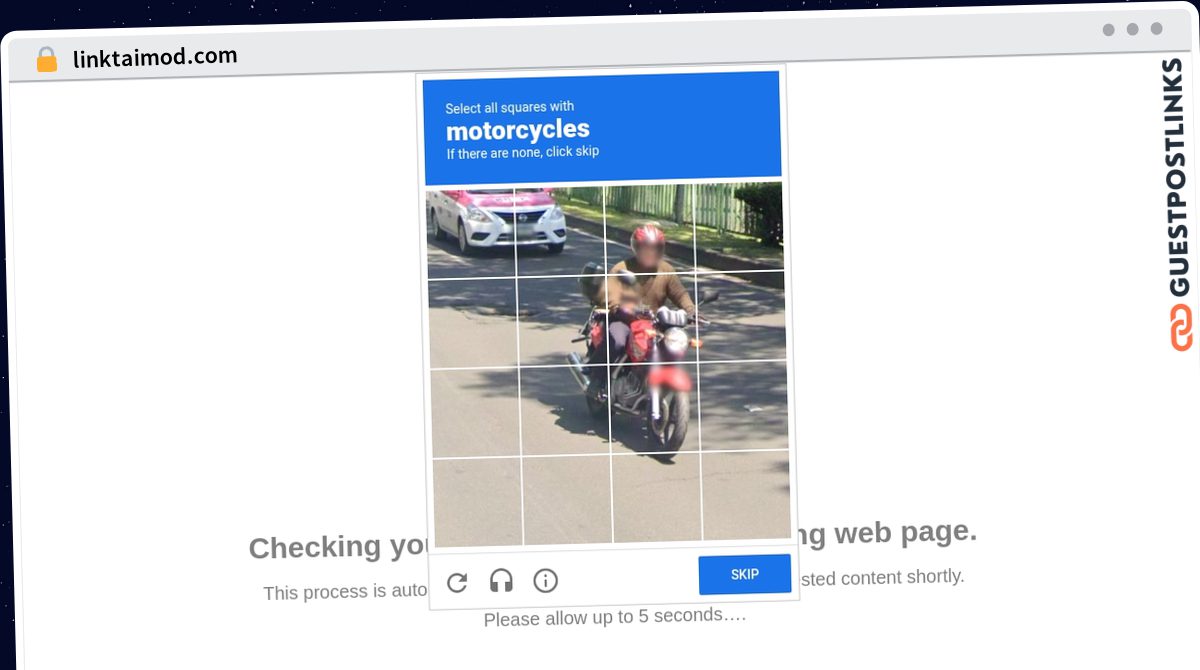Select the bottom-left empty pavement tile
Image resolution: width=1200 pixels, height=670 pixels.
(x=477, y=501)
